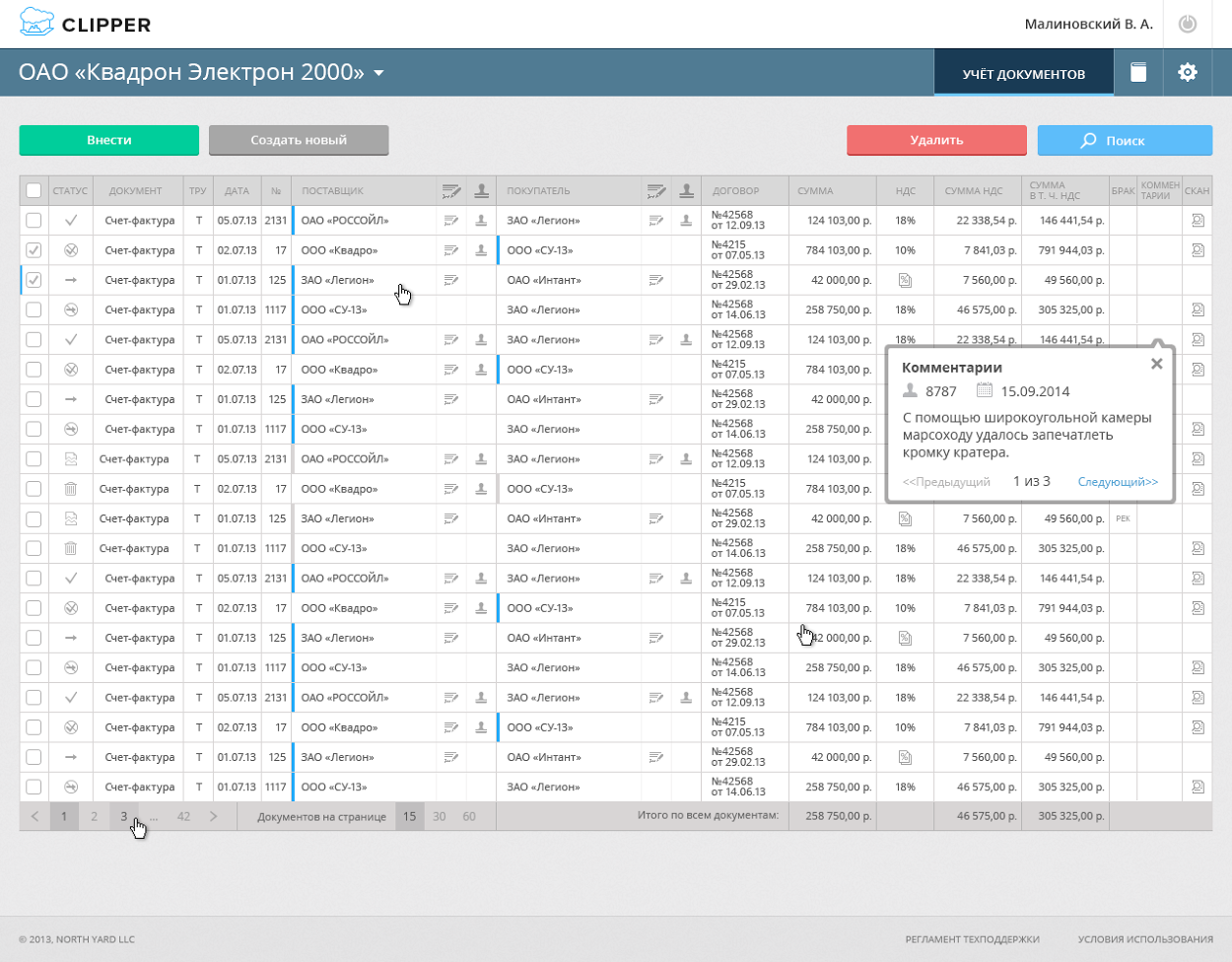This screenshot has width=1232, height=962.
Task: Expand the company name dropdown arrow
Action: (378, 73)
